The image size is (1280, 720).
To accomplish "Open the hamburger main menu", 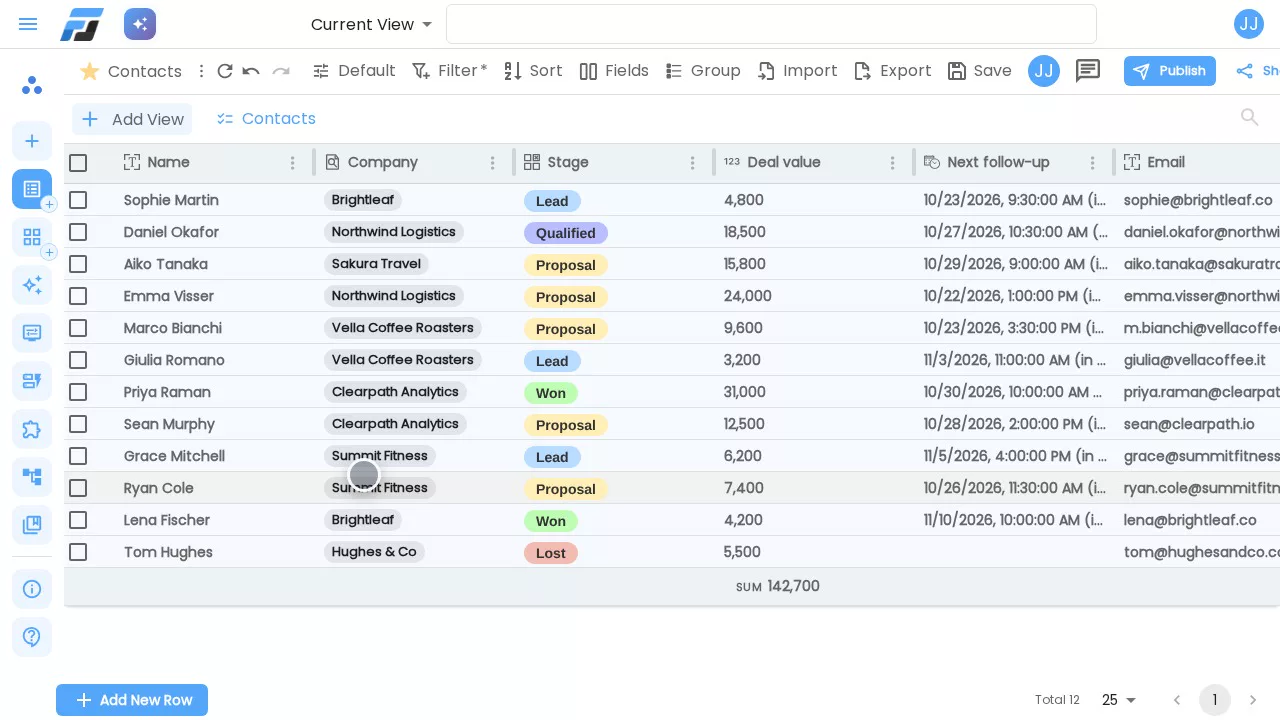I will coord(28,24).
